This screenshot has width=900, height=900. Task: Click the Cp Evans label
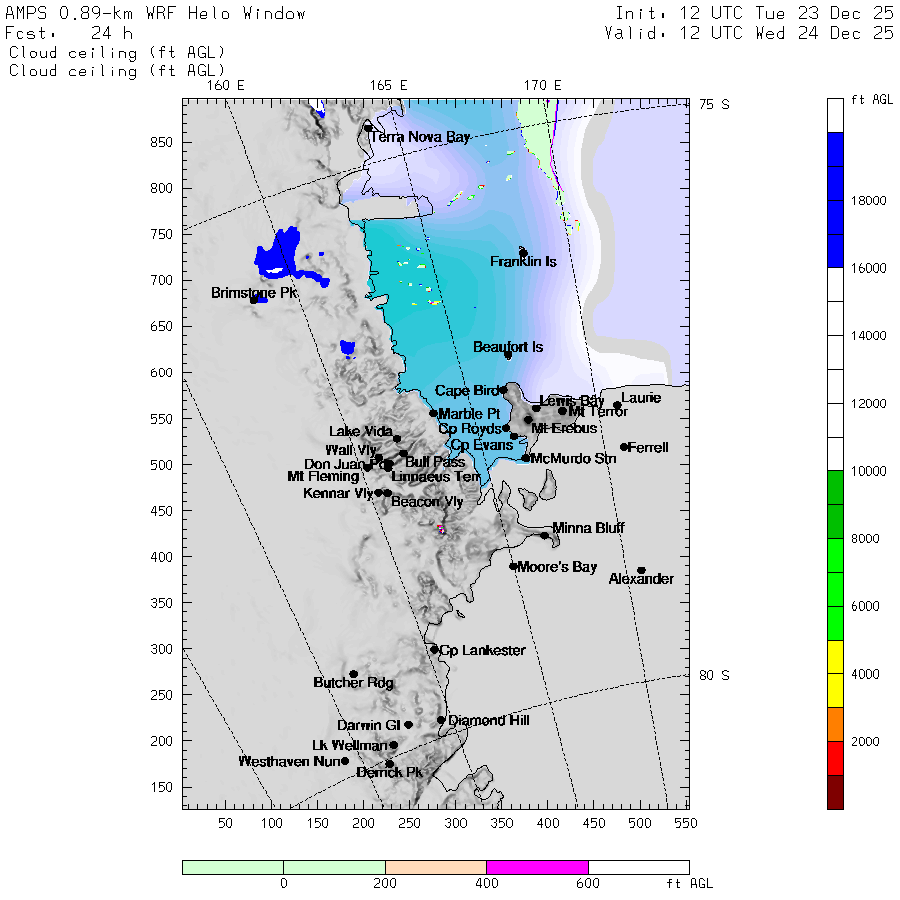point(482,445)
